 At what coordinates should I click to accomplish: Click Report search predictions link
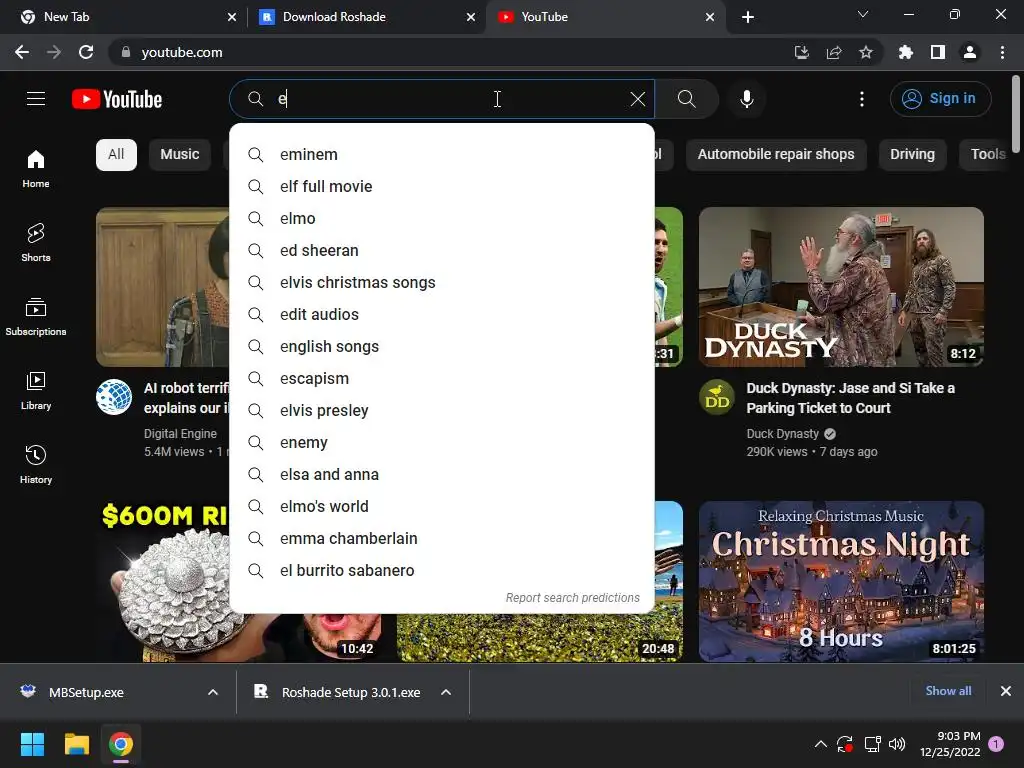[x=573, y=598]
